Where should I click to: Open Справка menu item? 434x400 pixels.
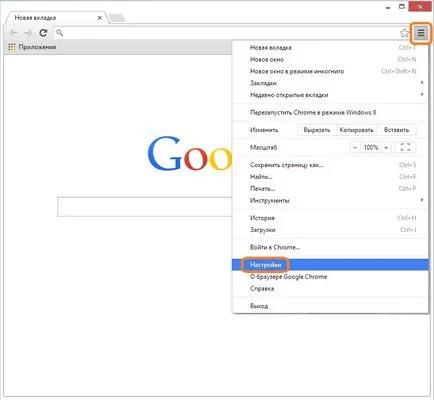330,289
